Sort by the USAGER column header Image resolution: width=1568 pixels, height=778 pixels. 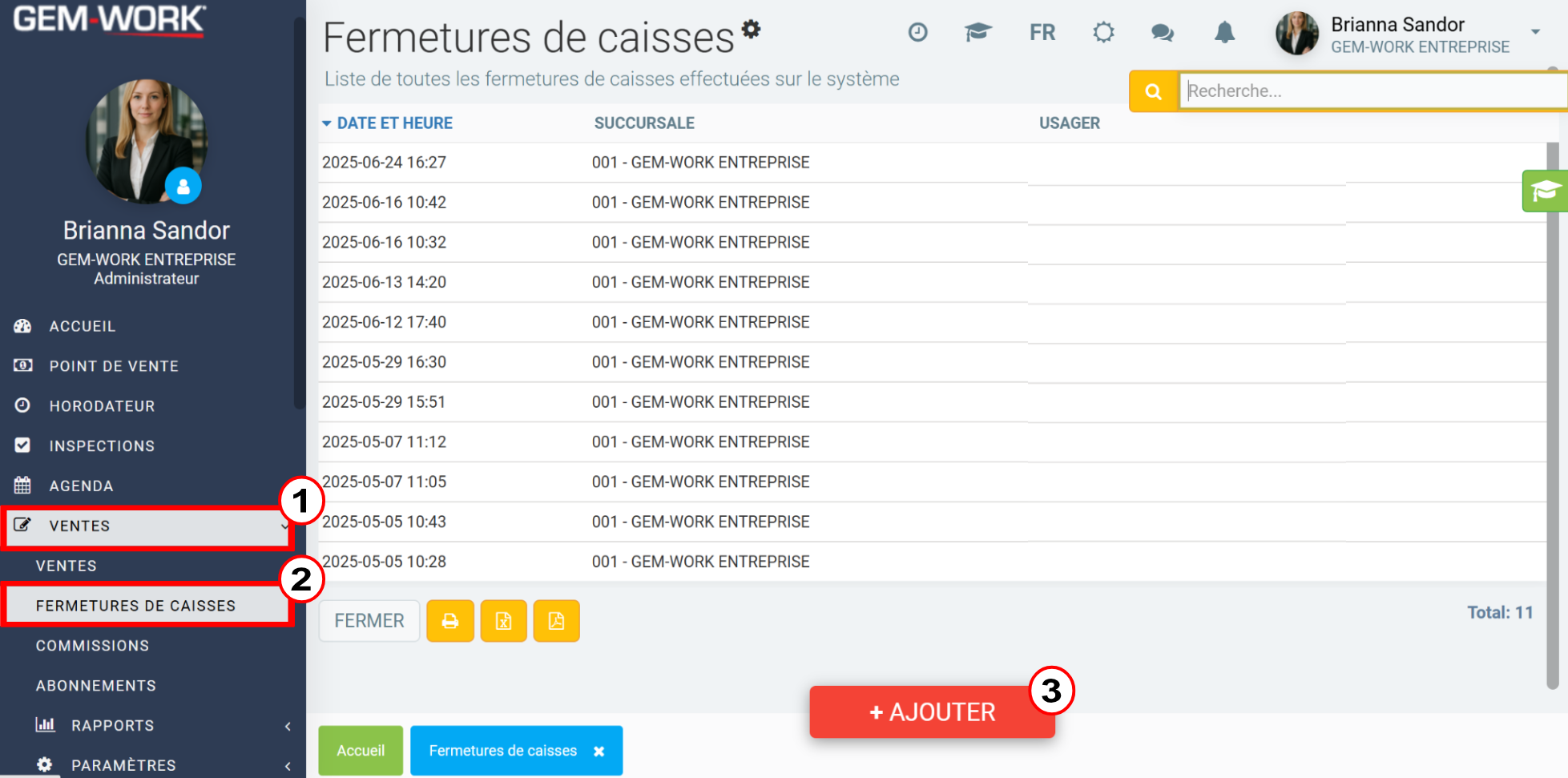[x=1070, y=123]
